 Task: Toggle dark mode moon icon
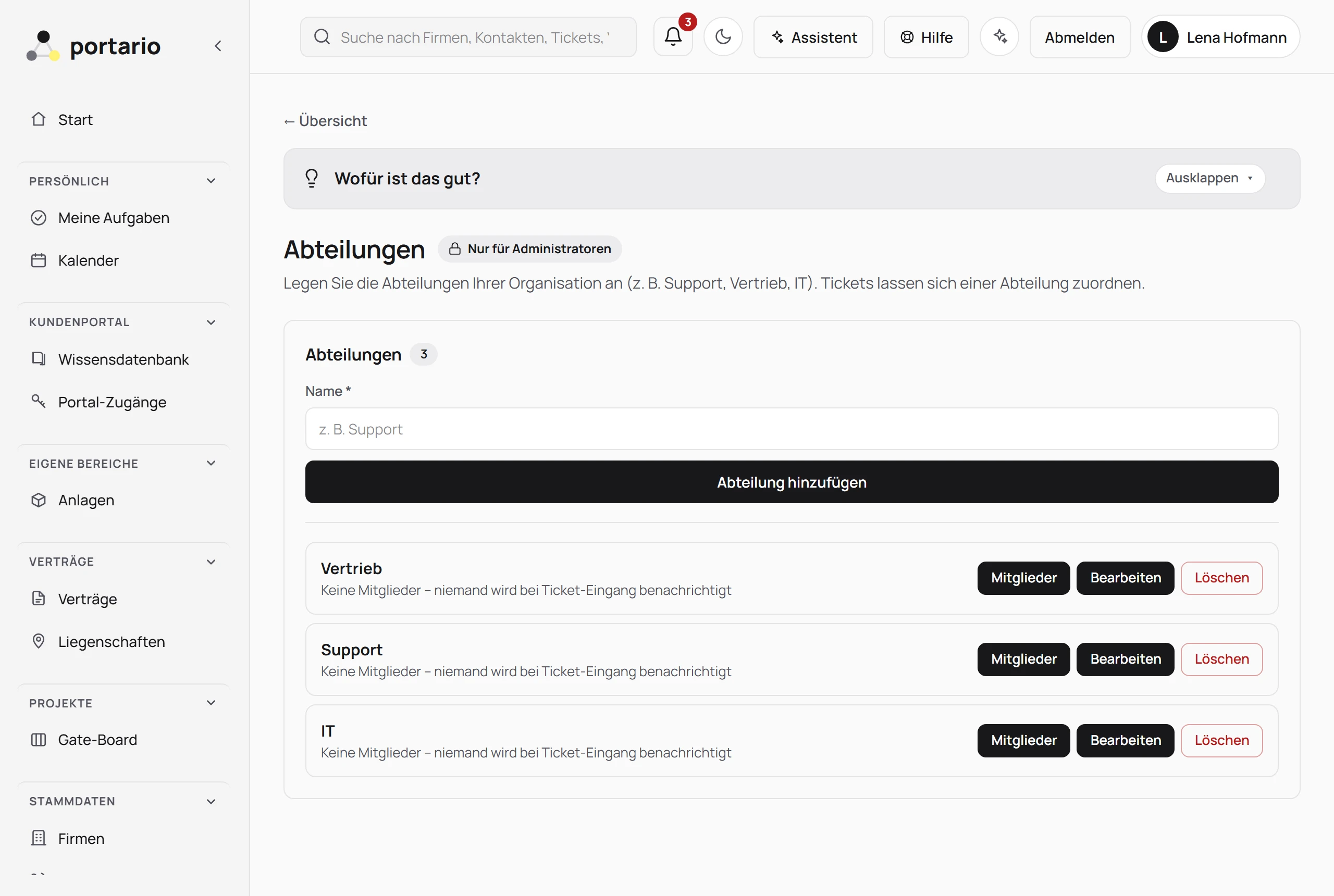(723, 36)
